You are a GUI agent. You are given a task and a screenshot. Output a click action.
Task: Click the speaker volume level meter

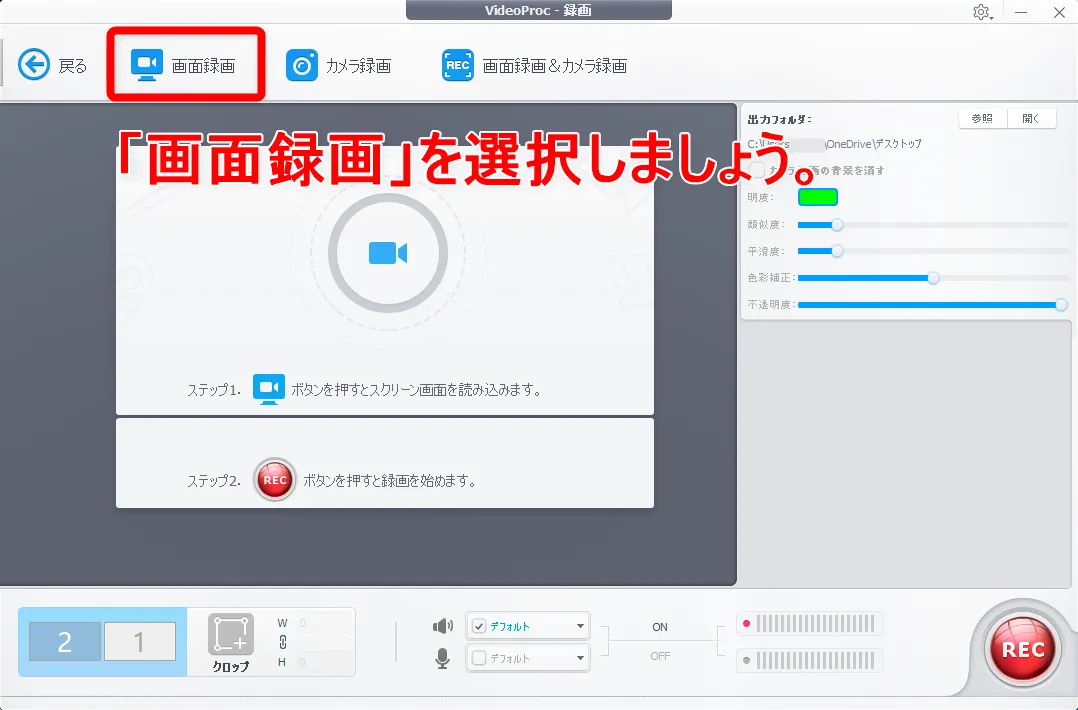pyautogui.click(x=809, y=624)
